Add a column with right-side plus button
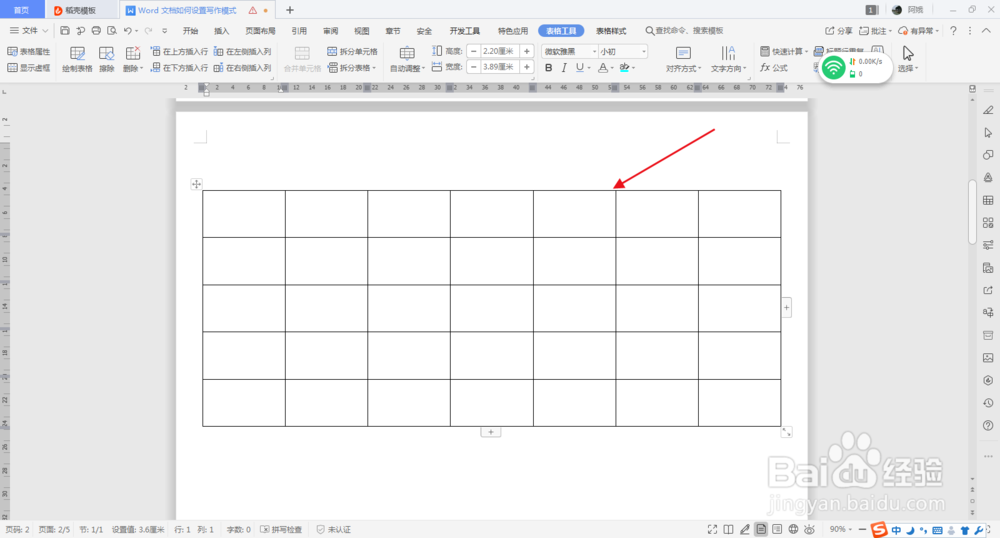Screen dimensions: 1000x538 tap(786, 307)
